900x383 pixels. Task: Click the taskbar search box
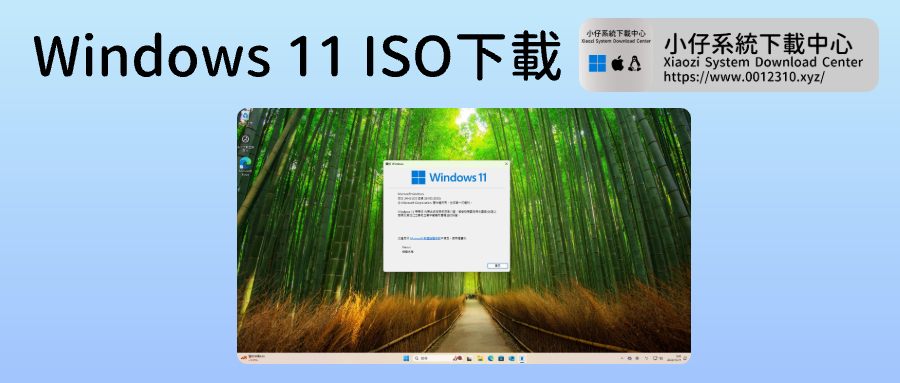[438, 358]
